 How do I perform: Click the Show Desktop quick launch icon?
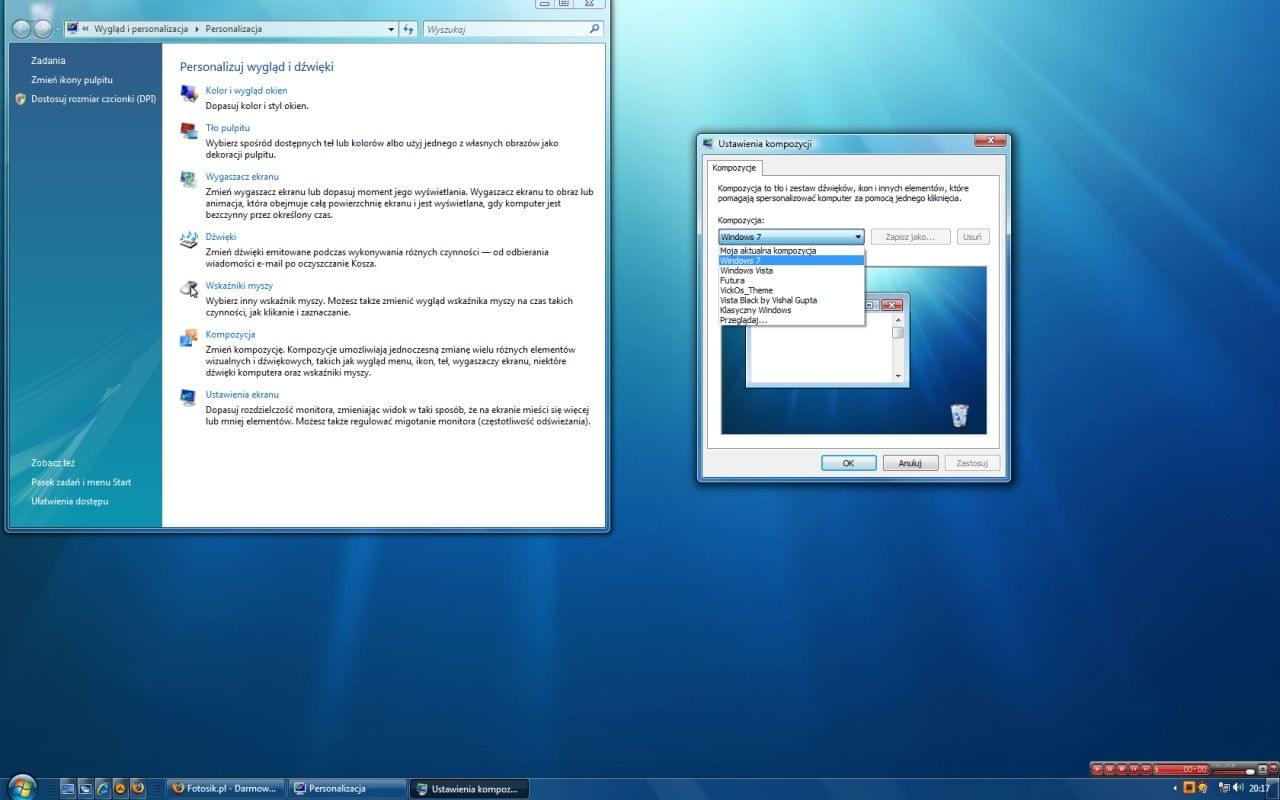[68, 788]
